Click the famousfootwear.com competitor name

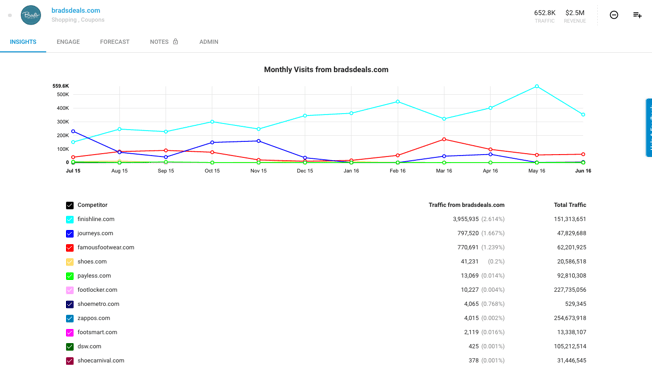pos(106,247)
